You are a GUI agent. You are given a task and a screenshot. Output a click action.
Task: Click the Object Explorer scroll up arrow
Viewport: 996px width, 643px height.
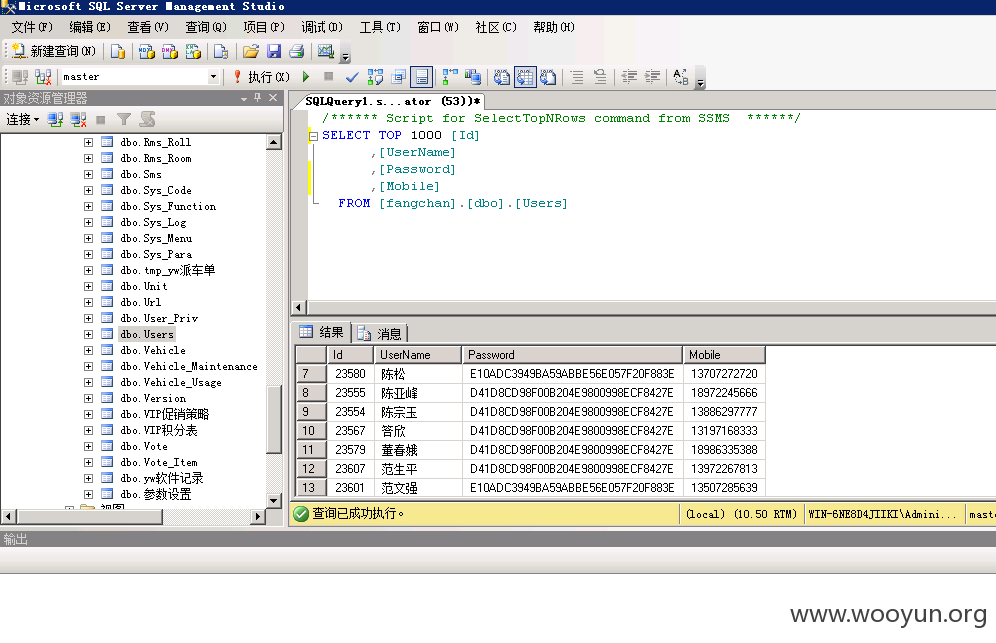[x=274, y=142]
